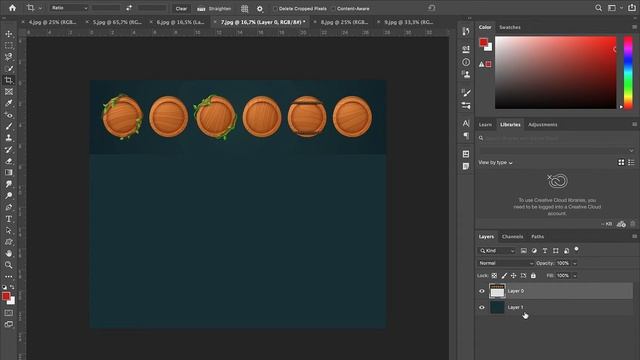Lock transparent pixels icon
This screenshot has height=360, width=640.
pyautogui.click(x=494, y=276)
